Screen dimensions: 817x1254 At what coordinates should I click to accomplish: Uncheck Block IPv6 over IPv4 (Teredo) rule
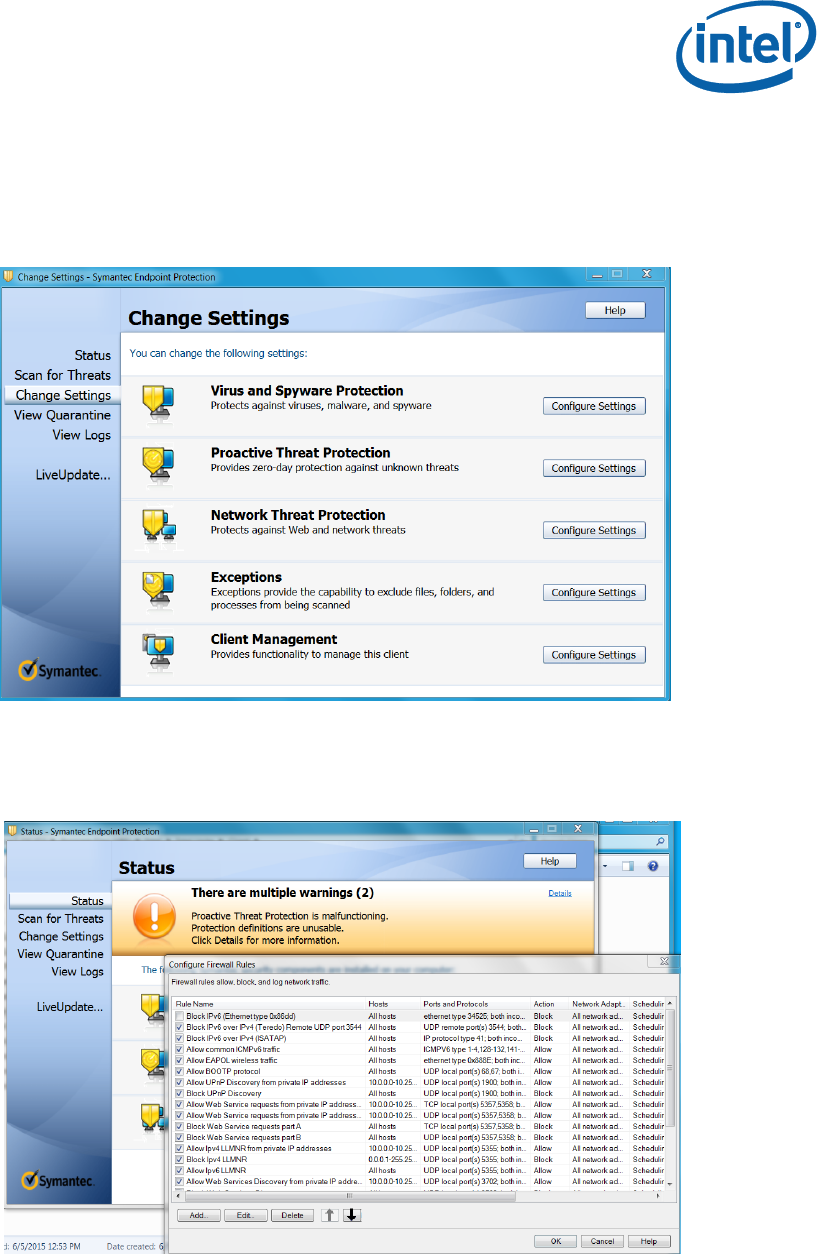[x=180, y=1027]
